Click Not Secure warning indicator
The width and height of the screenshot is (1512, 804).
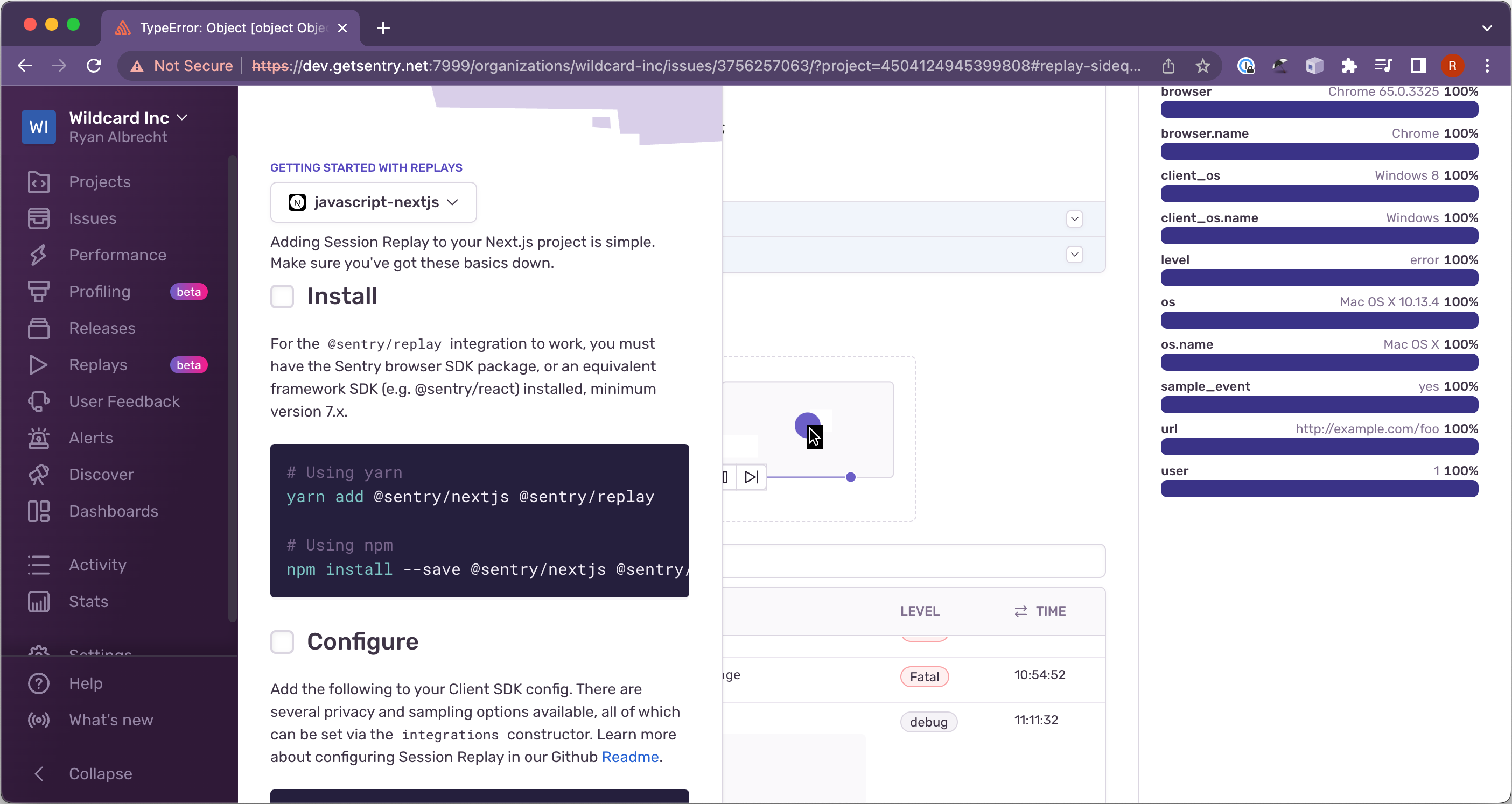pos(182,66)
